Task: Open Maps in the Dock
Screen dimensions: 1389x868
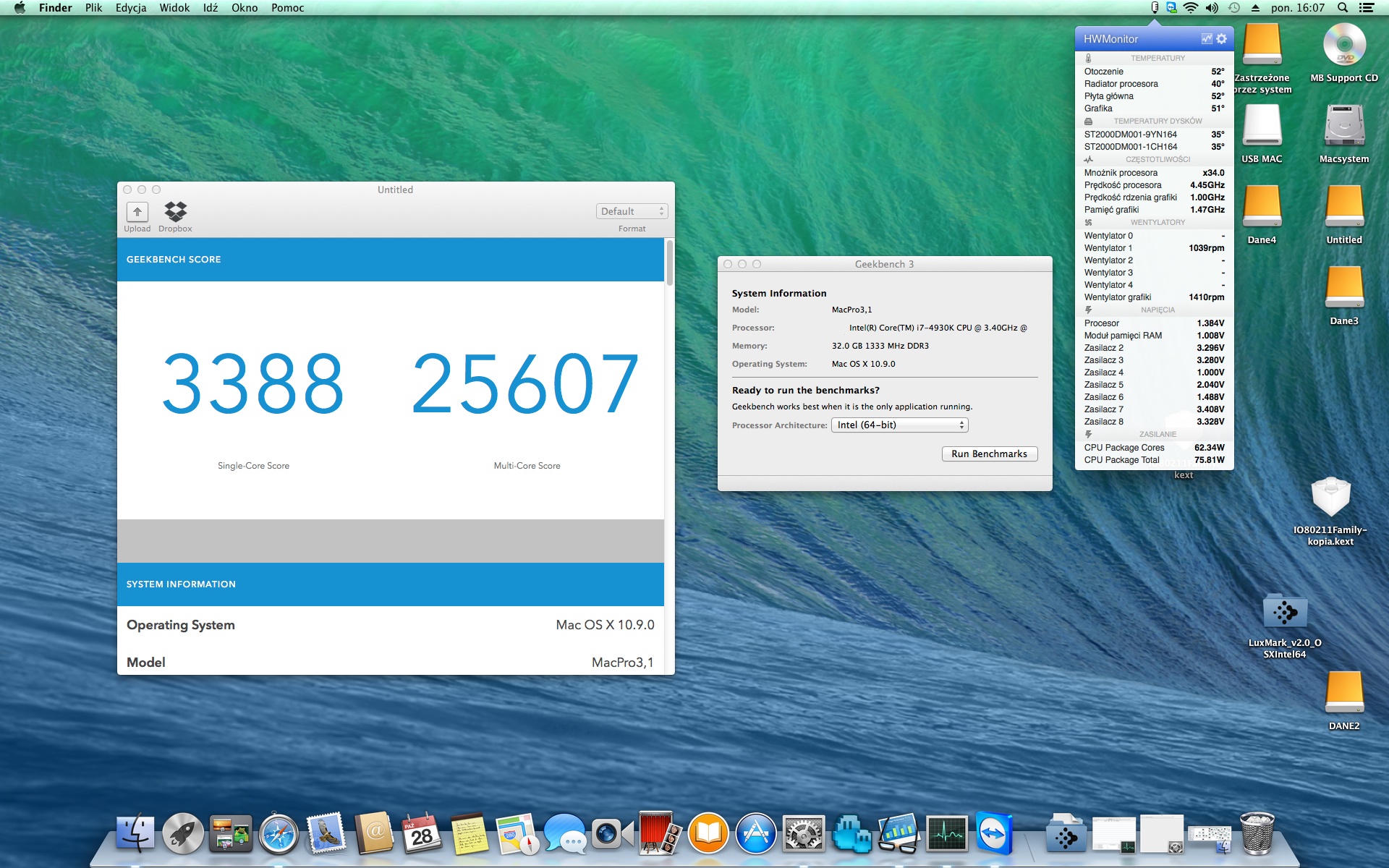Action: click(517, 834)
